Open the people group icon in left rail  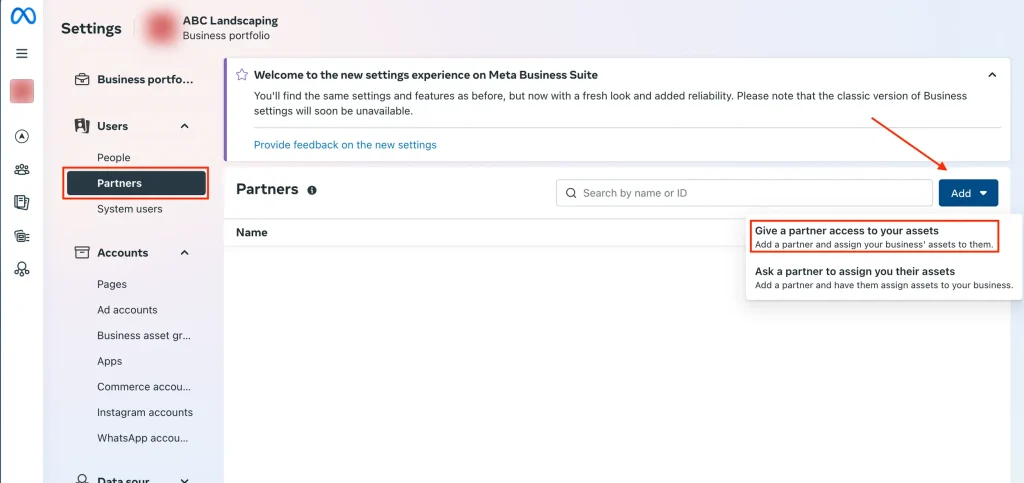coord(22,170)
